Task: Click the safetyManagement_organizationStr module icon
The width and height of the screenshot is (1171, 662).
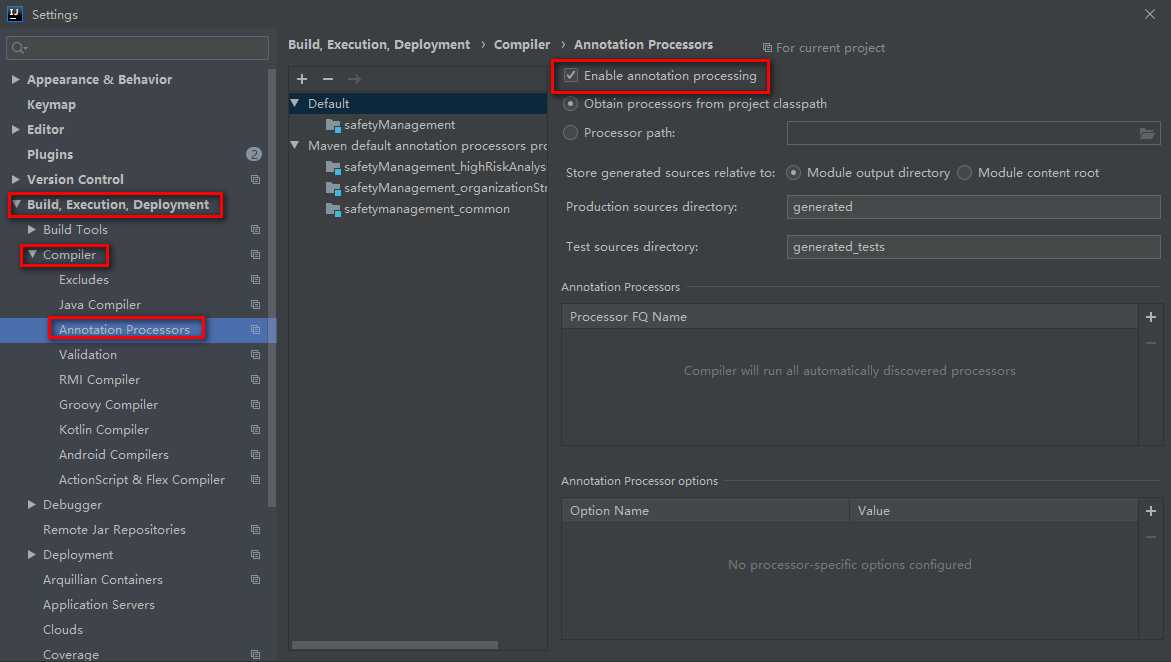Action: click(333, 188)
